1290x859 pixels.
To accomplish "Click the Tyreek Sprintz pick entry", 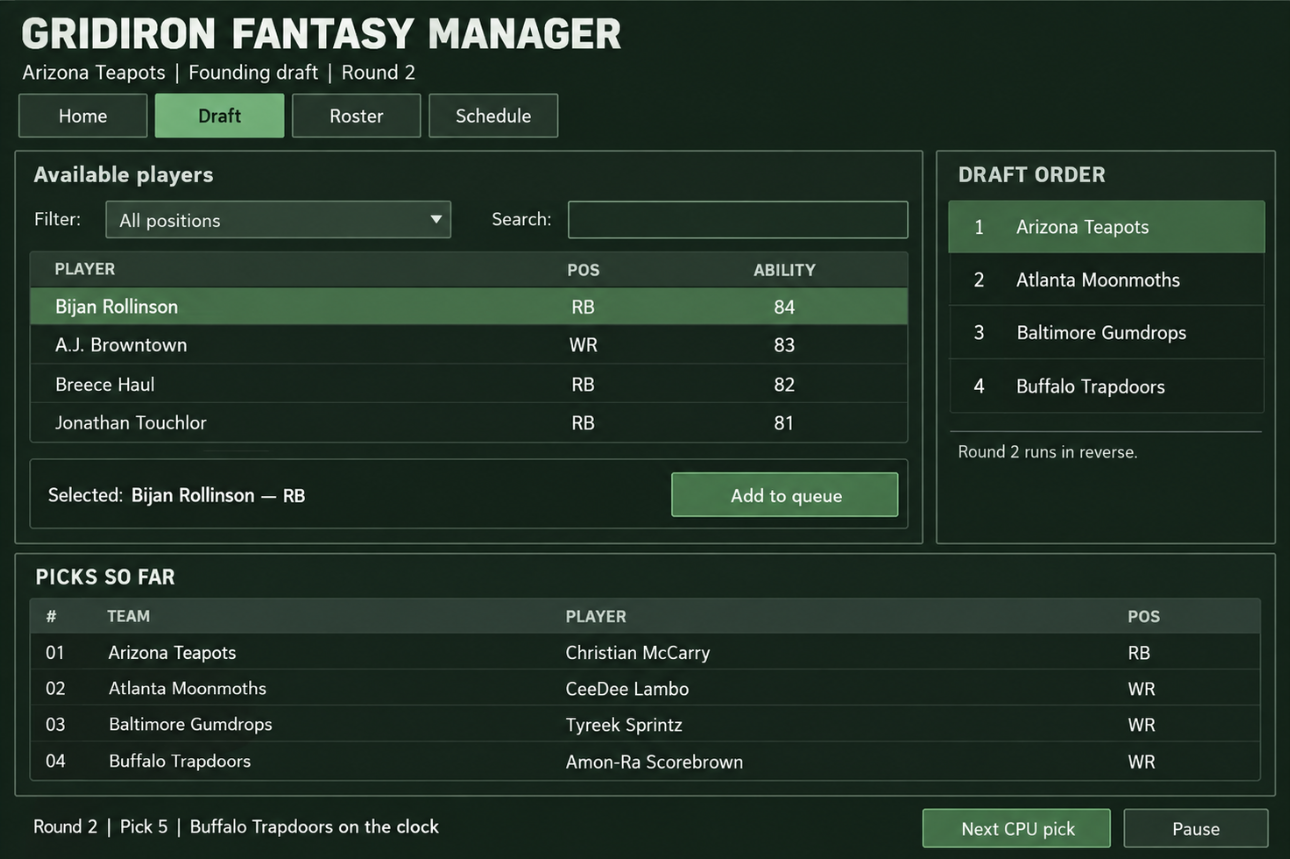I will (x=645, y=724).
